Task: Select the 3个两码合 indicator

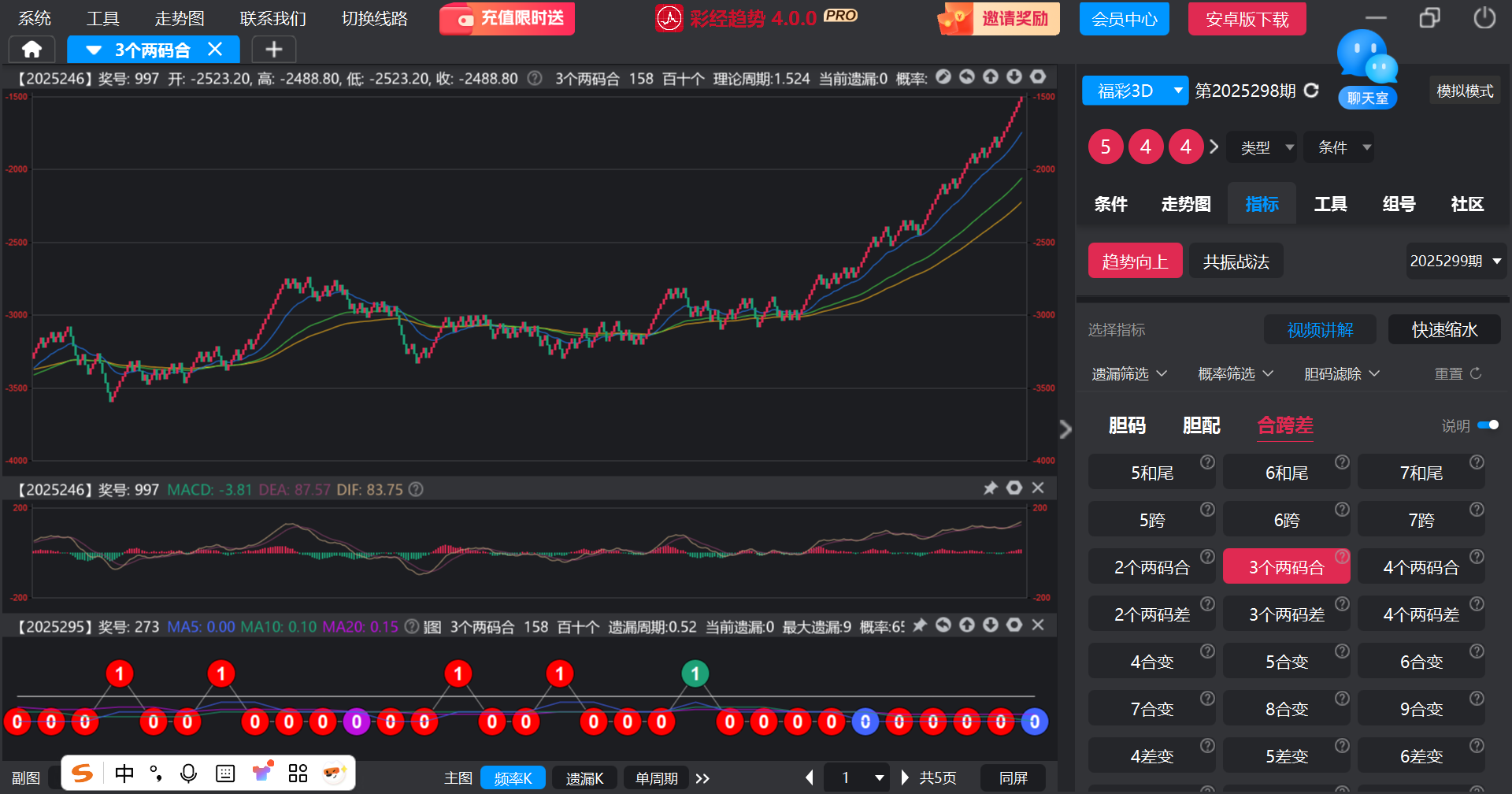Action: (x=1286, y=567)
